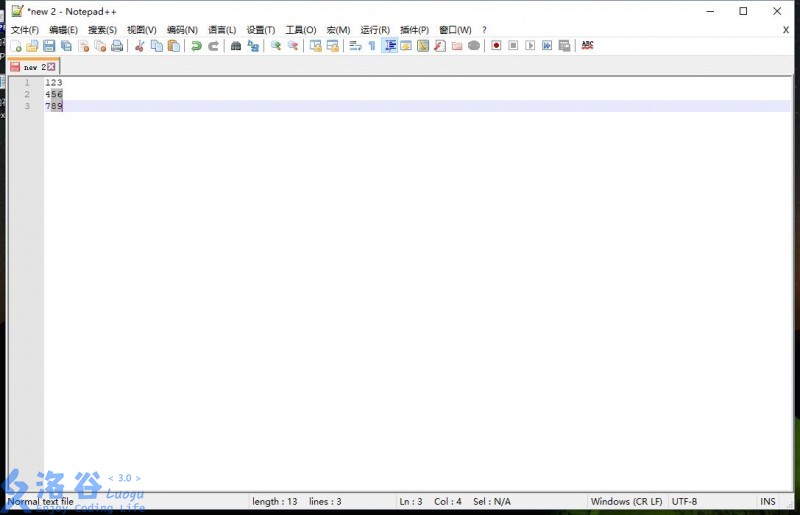Click the Paste clipboard icon
800x515 pixels.
click(x=173, y=46)
